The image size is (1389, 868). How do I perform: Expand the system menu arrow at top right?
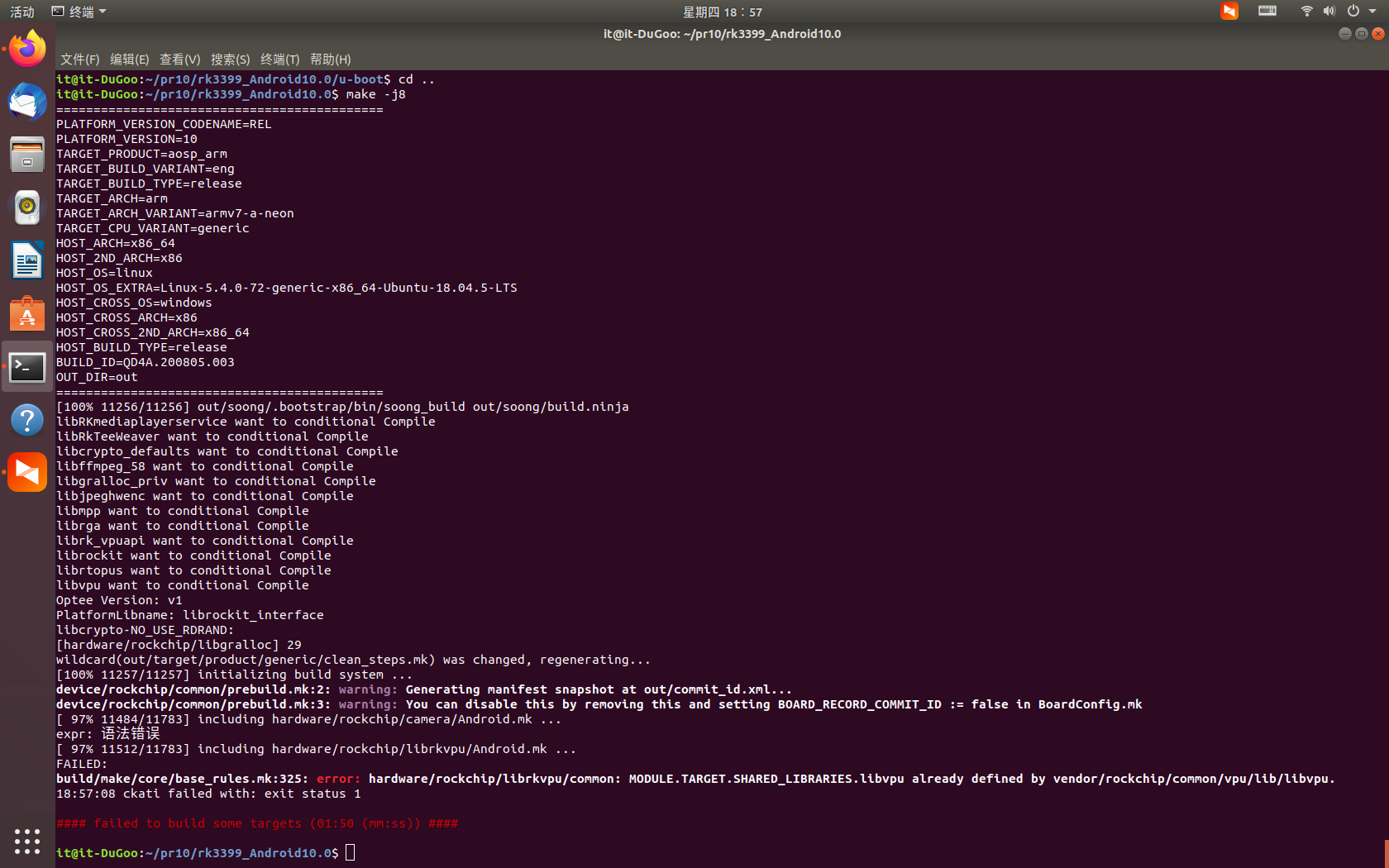point(1372,11)
